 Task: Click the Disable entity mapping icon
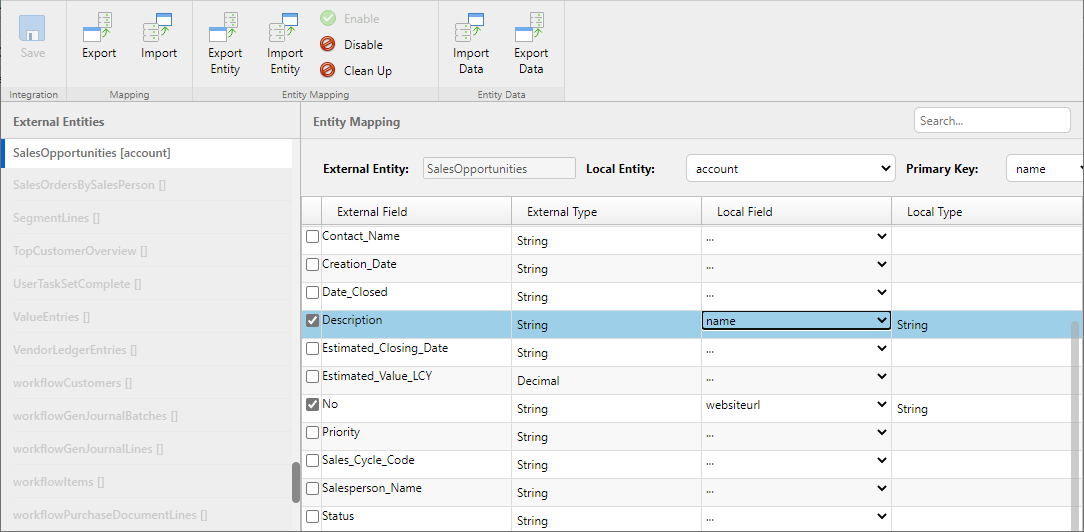(x=327, y=45)
